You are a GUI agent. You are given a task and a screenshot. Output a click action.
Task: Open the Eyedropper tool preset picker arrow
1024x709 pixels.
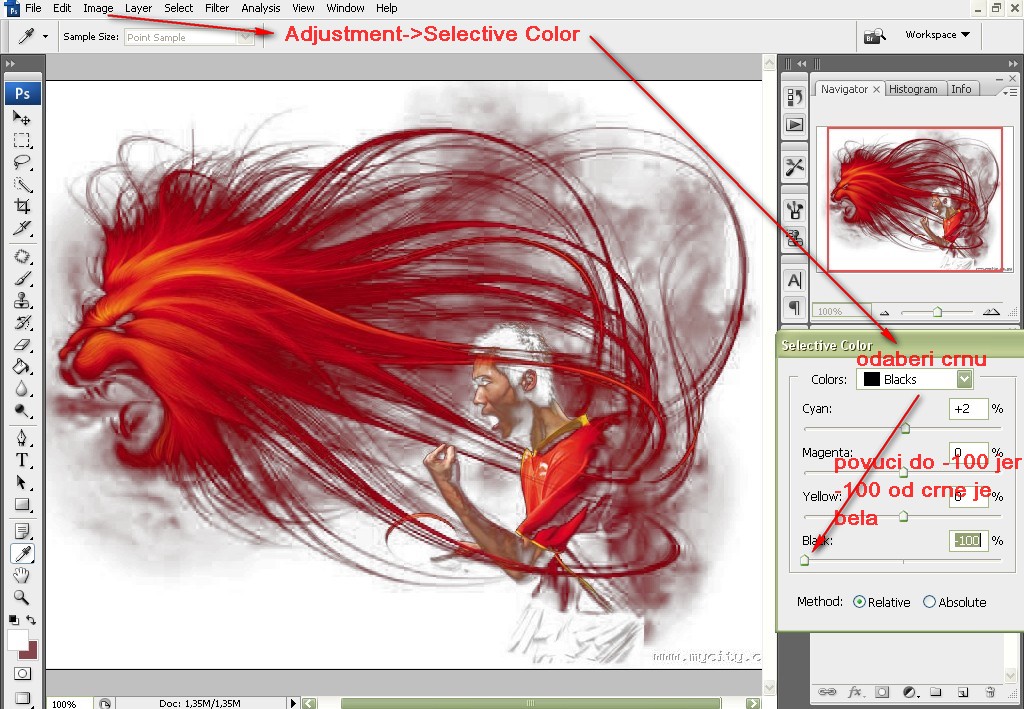45,37
